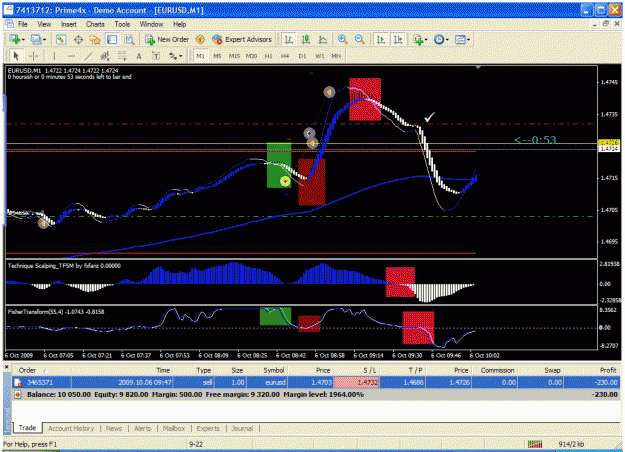Open the Templates dropdown
Screen dimensions: 625x452
pos(462,39)
